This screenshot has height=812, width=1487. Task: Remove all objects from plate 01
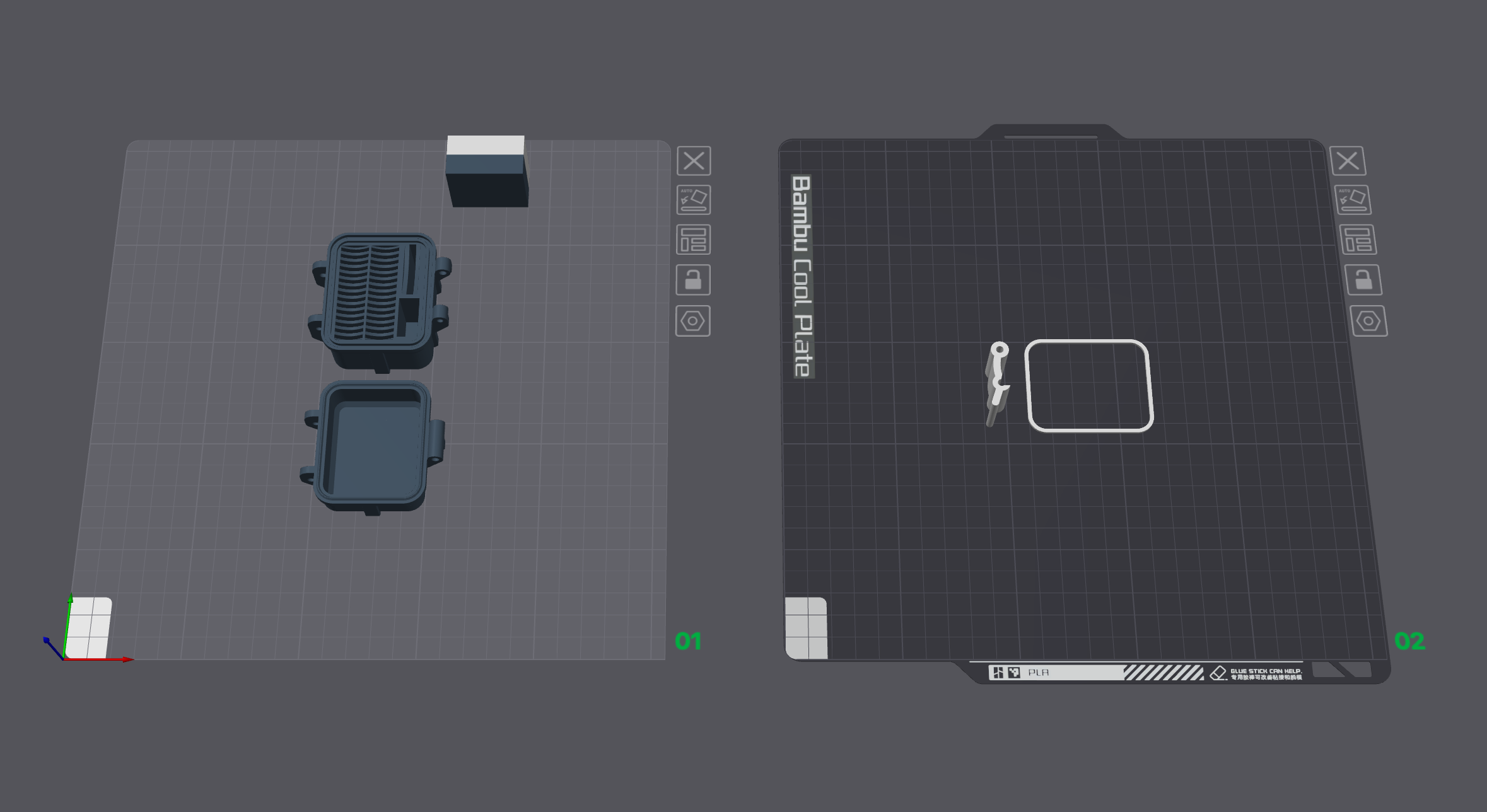tap(694, 161)
